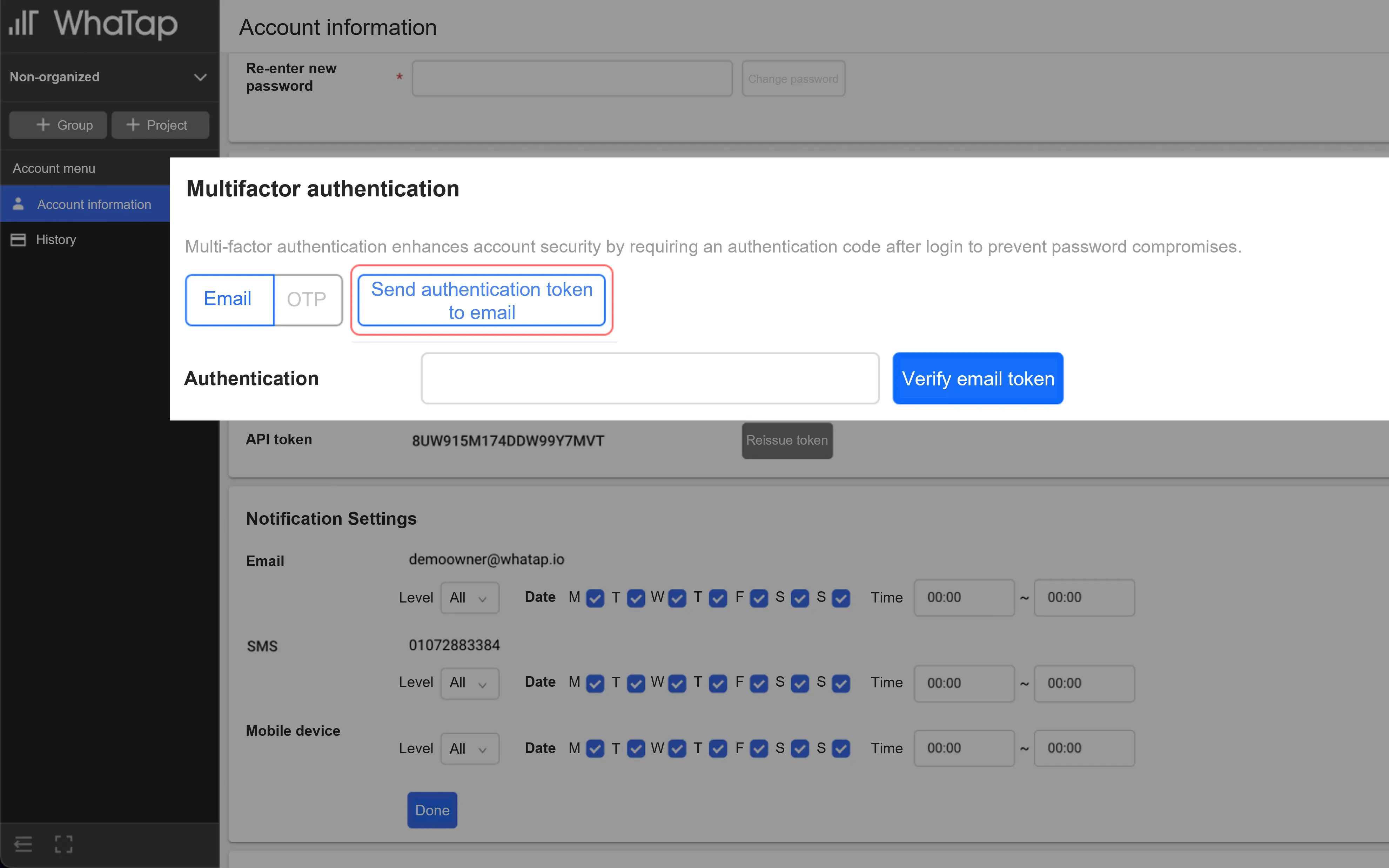Select API token value 8UW915M174DDW99Y7MVT

(x=508, y=441)
